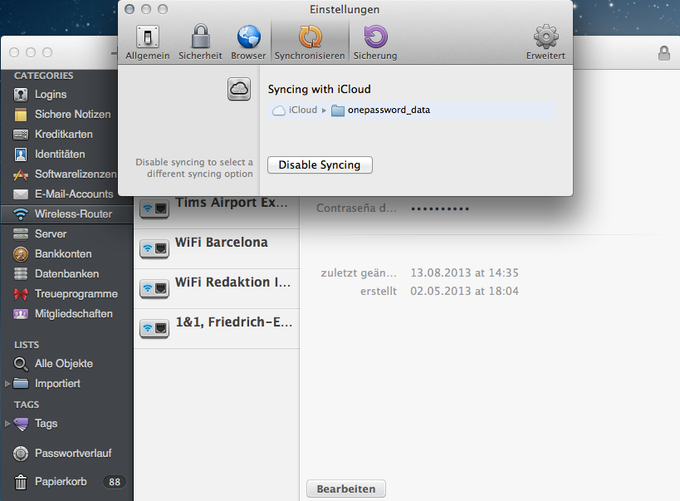This screenshot has width=680, height=501.
Task: Open the Treueprogramme category
Action: [67, 294]
